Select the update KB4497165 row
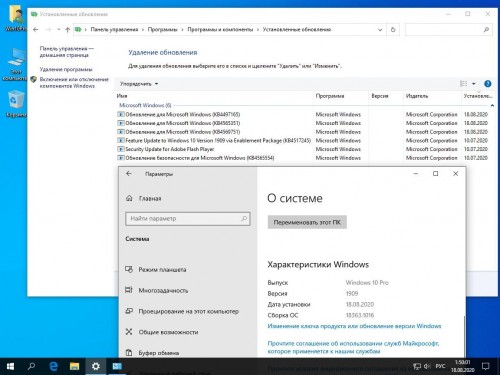 click(x=303, y=114)
